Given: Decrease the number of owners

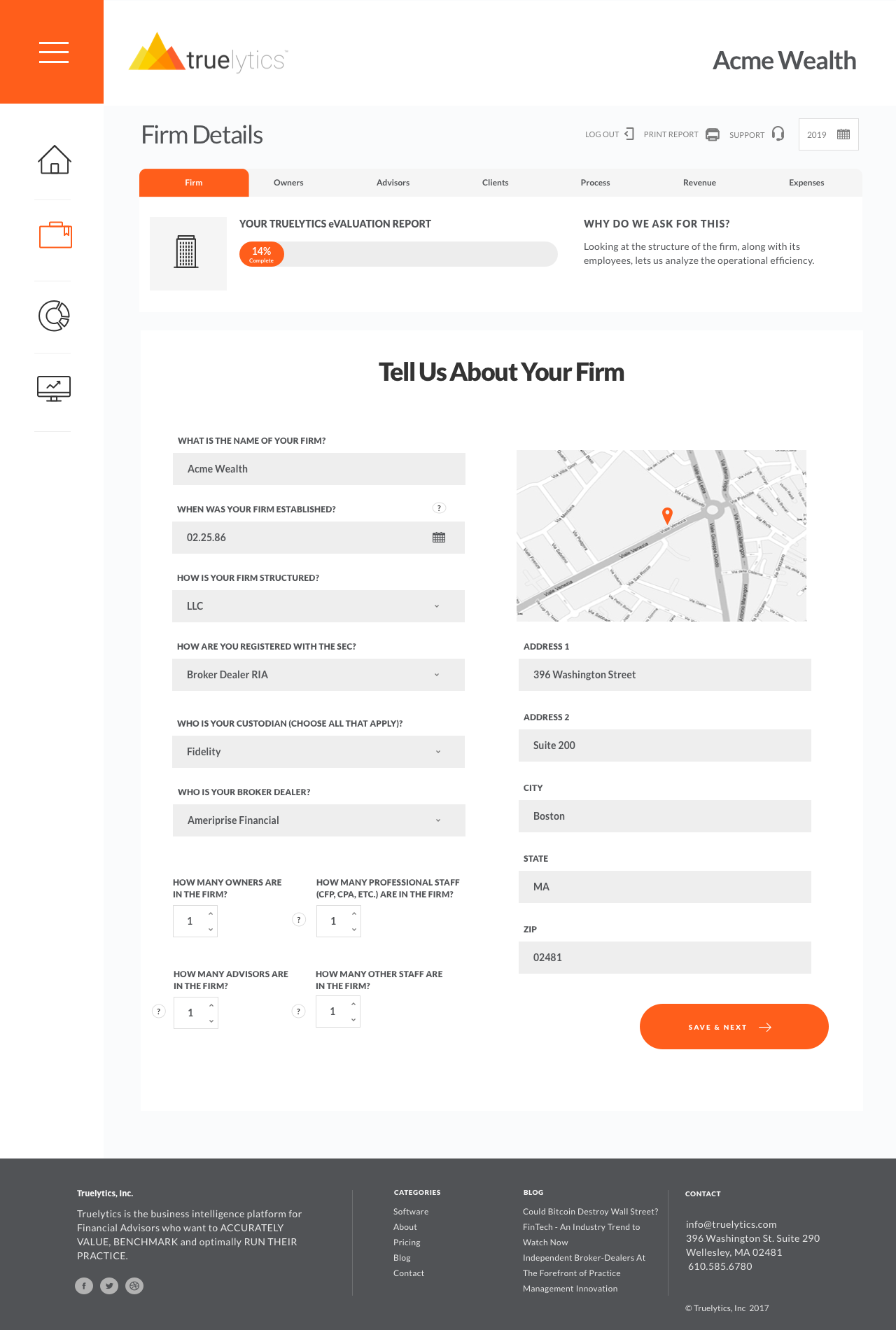Looking at the screenshot, I should pyautogui.click(x=211, y=930).
